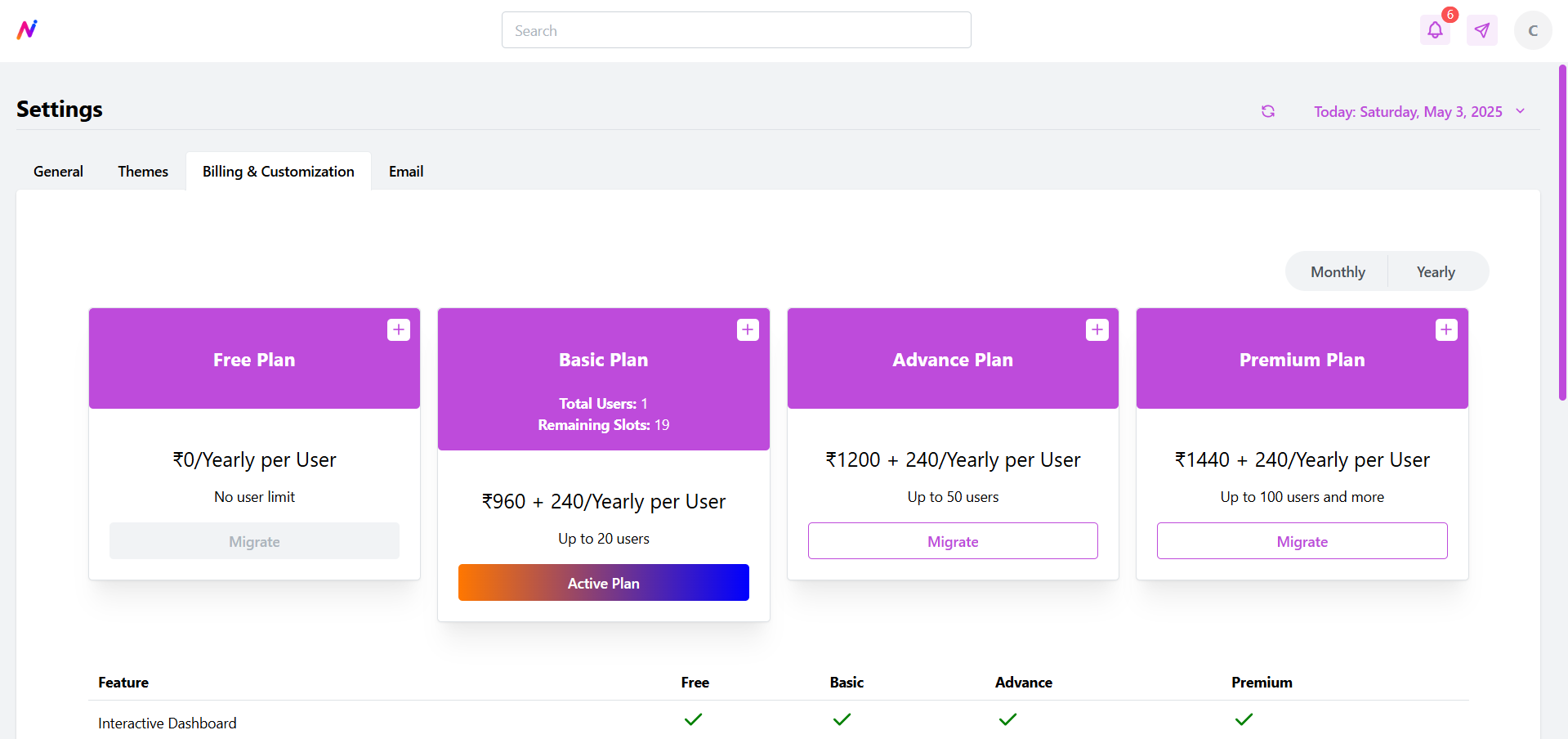Viewport: 1568px width, 739px height.
Task: Click Today: Saturday, May 3, 2025 date
Action: [1408, 112]
